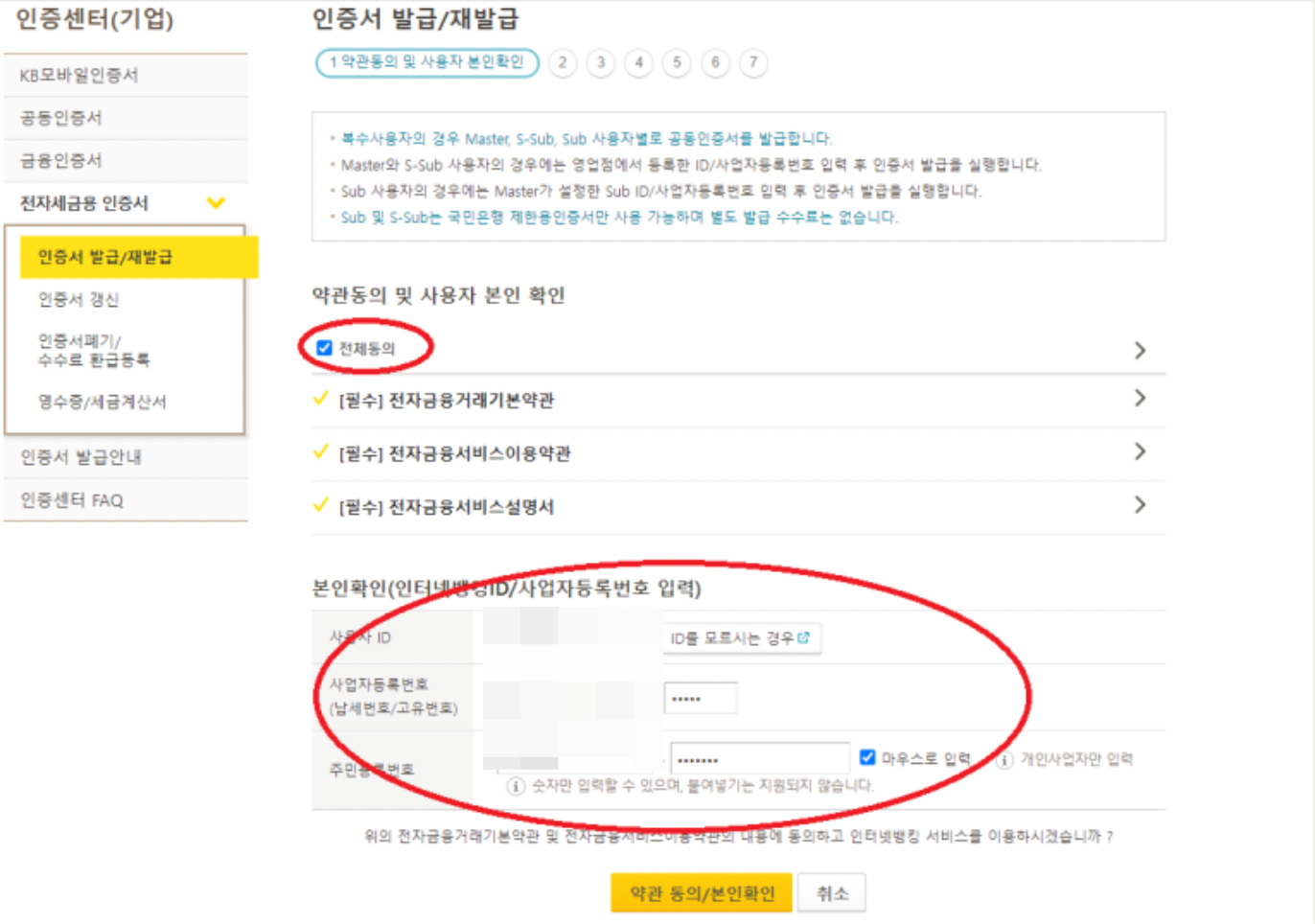Open the '전자금융거래기본약관' terms with its chevron
Image resolution: width=1315 pixels, height=924 pixels.
click(1140, 400)
